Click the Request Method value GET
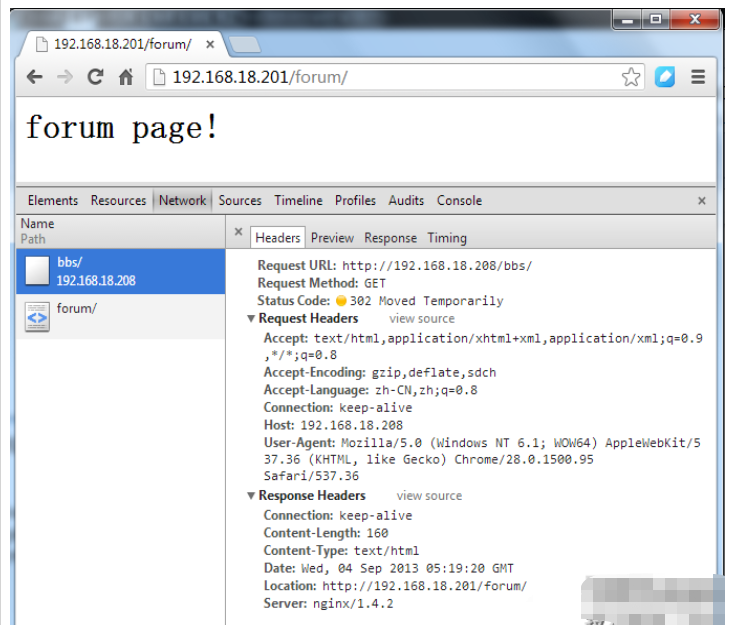 [x=375, y=283]
